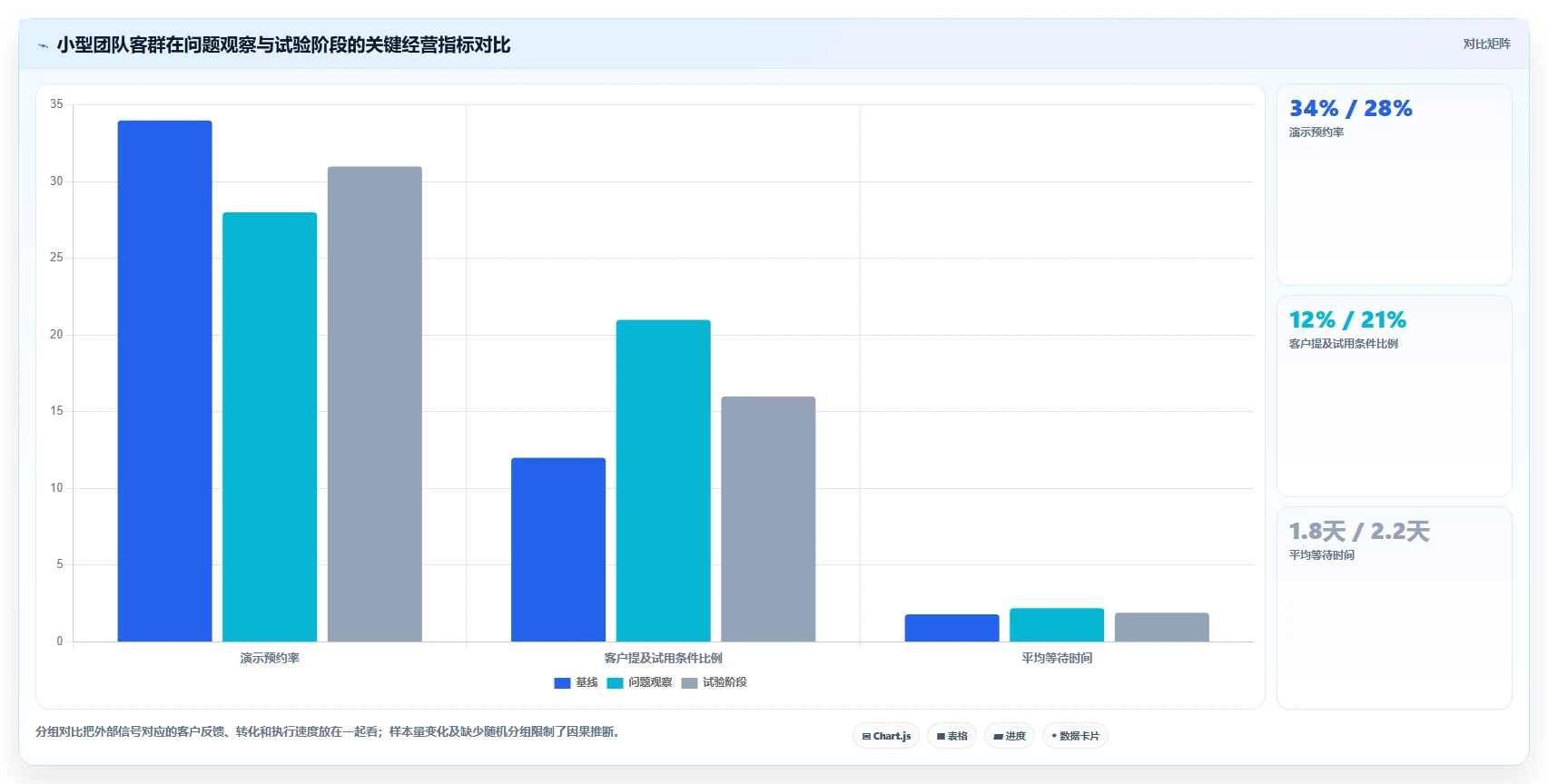This screenshot has width=1548, height=784.
Task: Click the teal 问题观察 bar for 平均等待时间
Action: tap(1057, 625)
